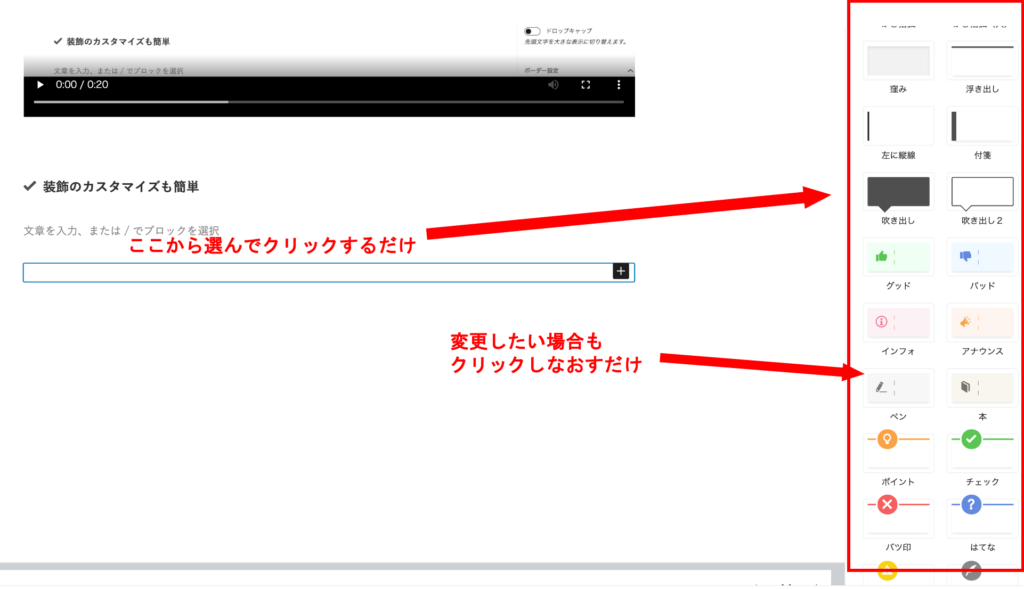This screenshot has width=1024, height=589.
Task: Collapse the ボーダー設定 panel
Action: (x=630, y=71)
